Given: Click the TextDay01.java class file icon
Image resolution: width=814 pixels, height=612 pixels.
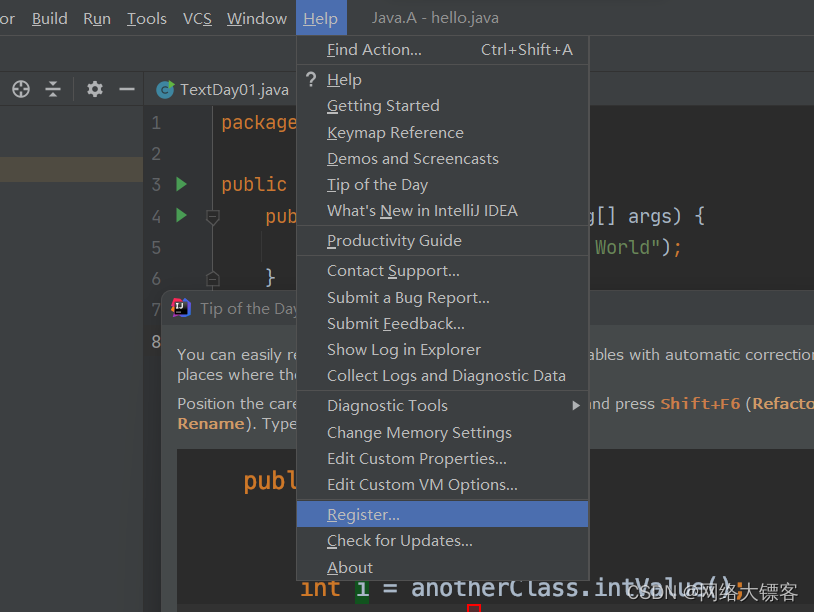Looking at the screenshot, I should click(166, 90).
